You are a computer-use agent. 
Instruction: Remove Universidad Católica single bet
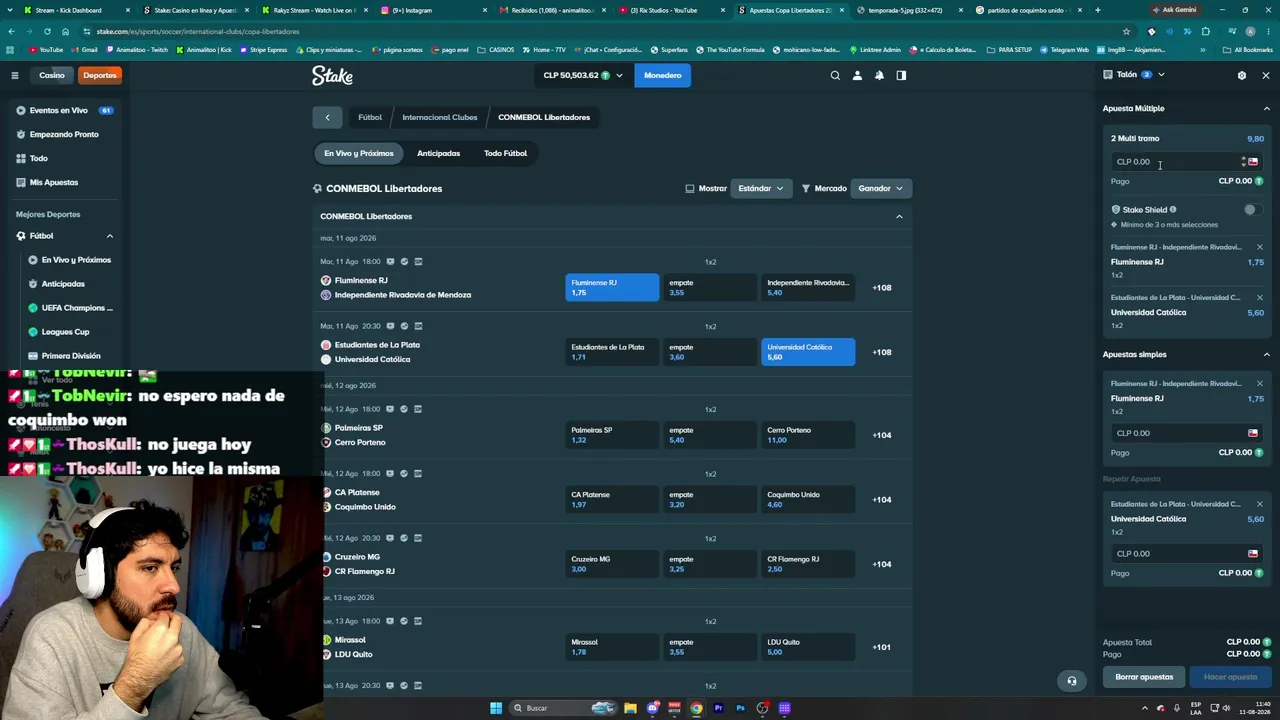[1260, 504]
